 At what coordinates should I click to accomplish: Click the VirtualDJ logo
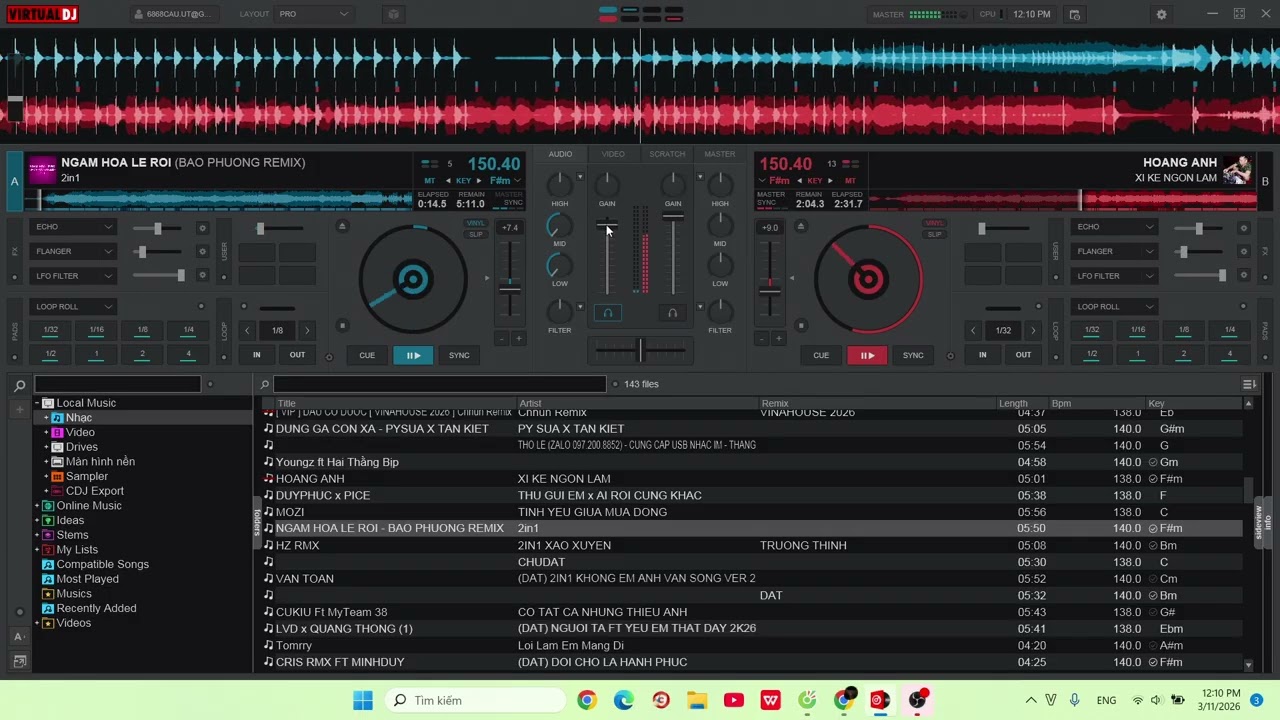tap(43, 14)
